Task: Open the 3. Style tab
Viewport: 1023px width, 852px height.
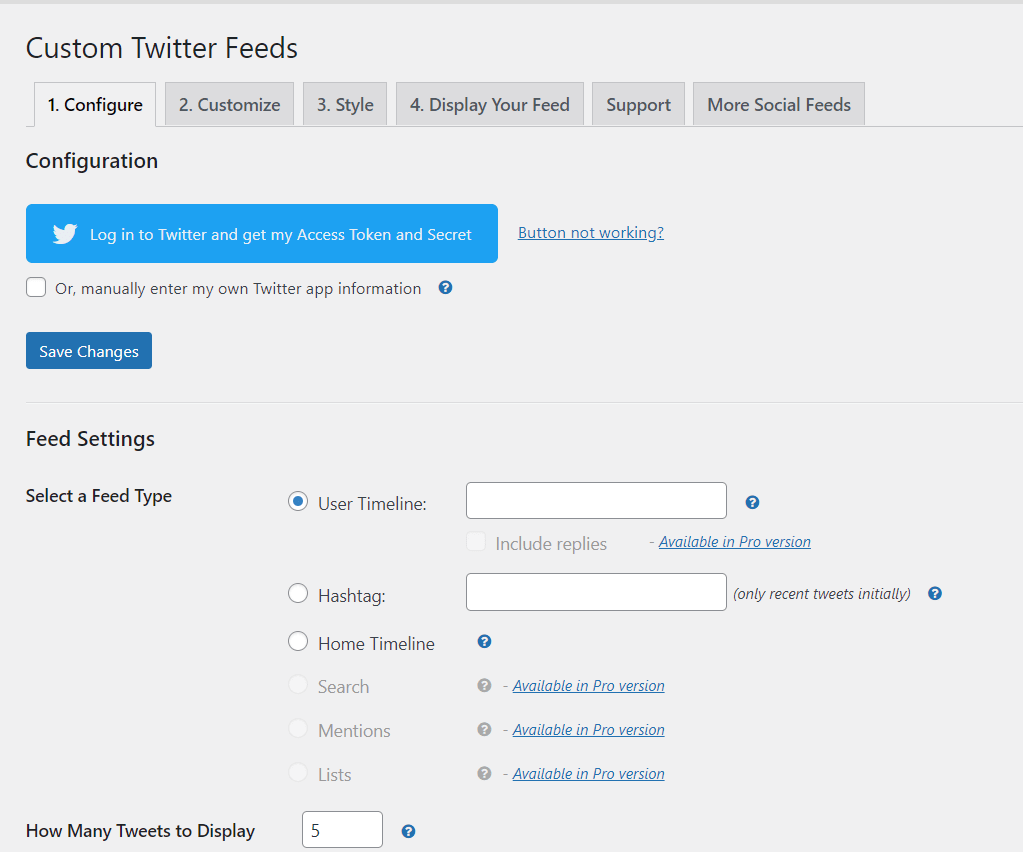Action: pyautogui.click(x=345, y=104)
